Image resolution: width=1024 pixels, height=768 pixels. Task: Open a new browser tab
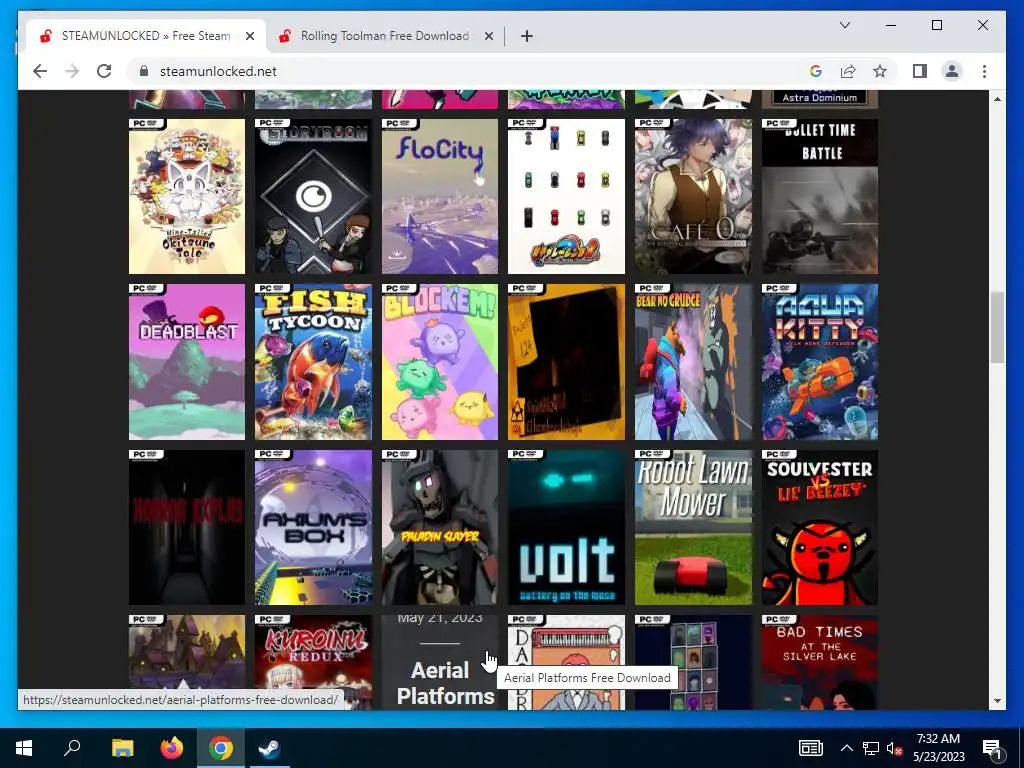pos(527,36)
